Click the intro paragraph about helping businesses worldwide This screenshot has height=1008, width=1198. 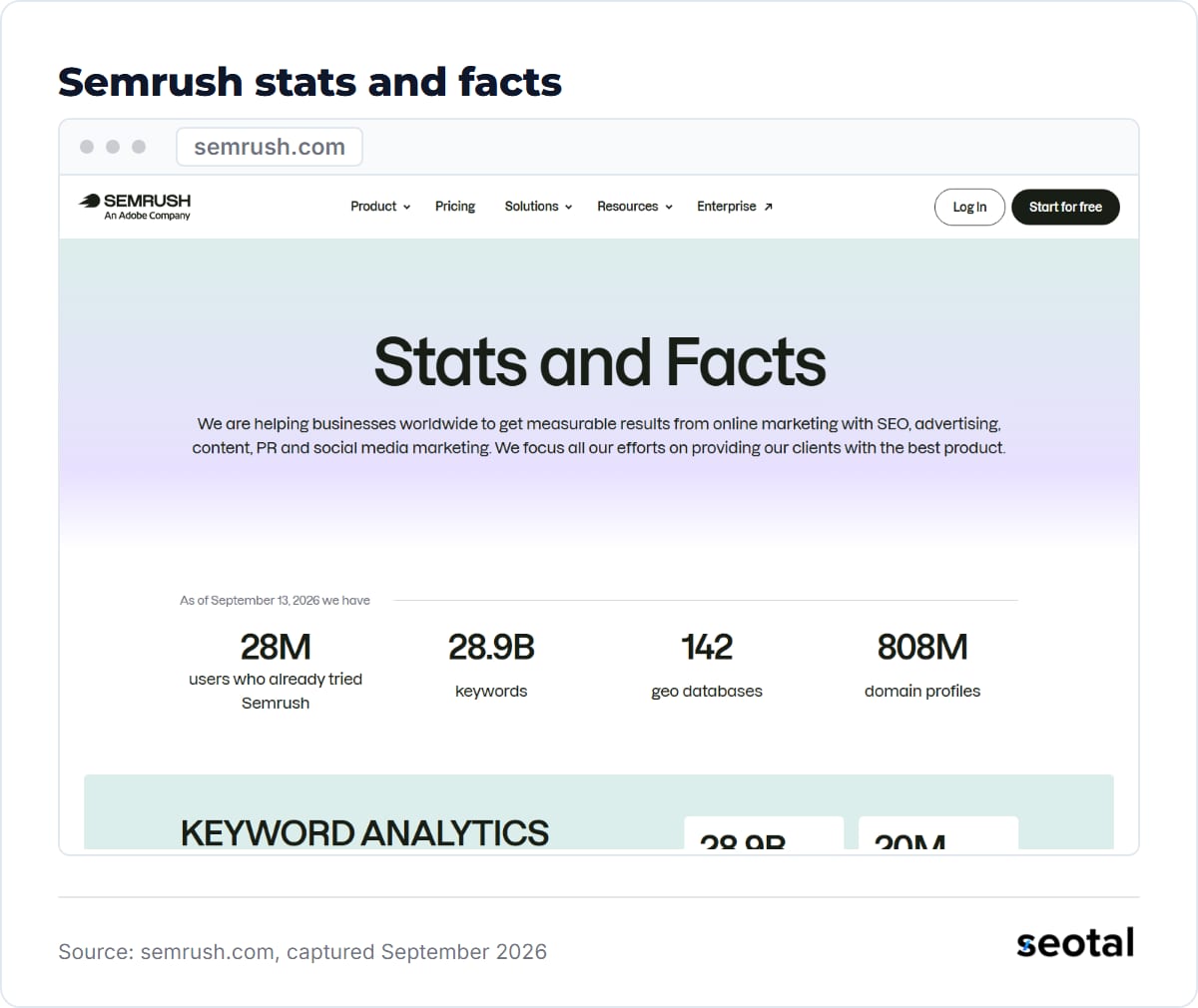(599, 436)
